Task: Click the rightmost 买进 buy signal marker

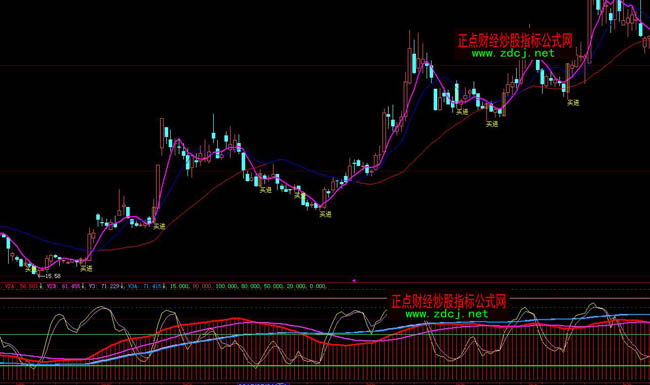Action: pyautogui.click(x=573, y=102)
